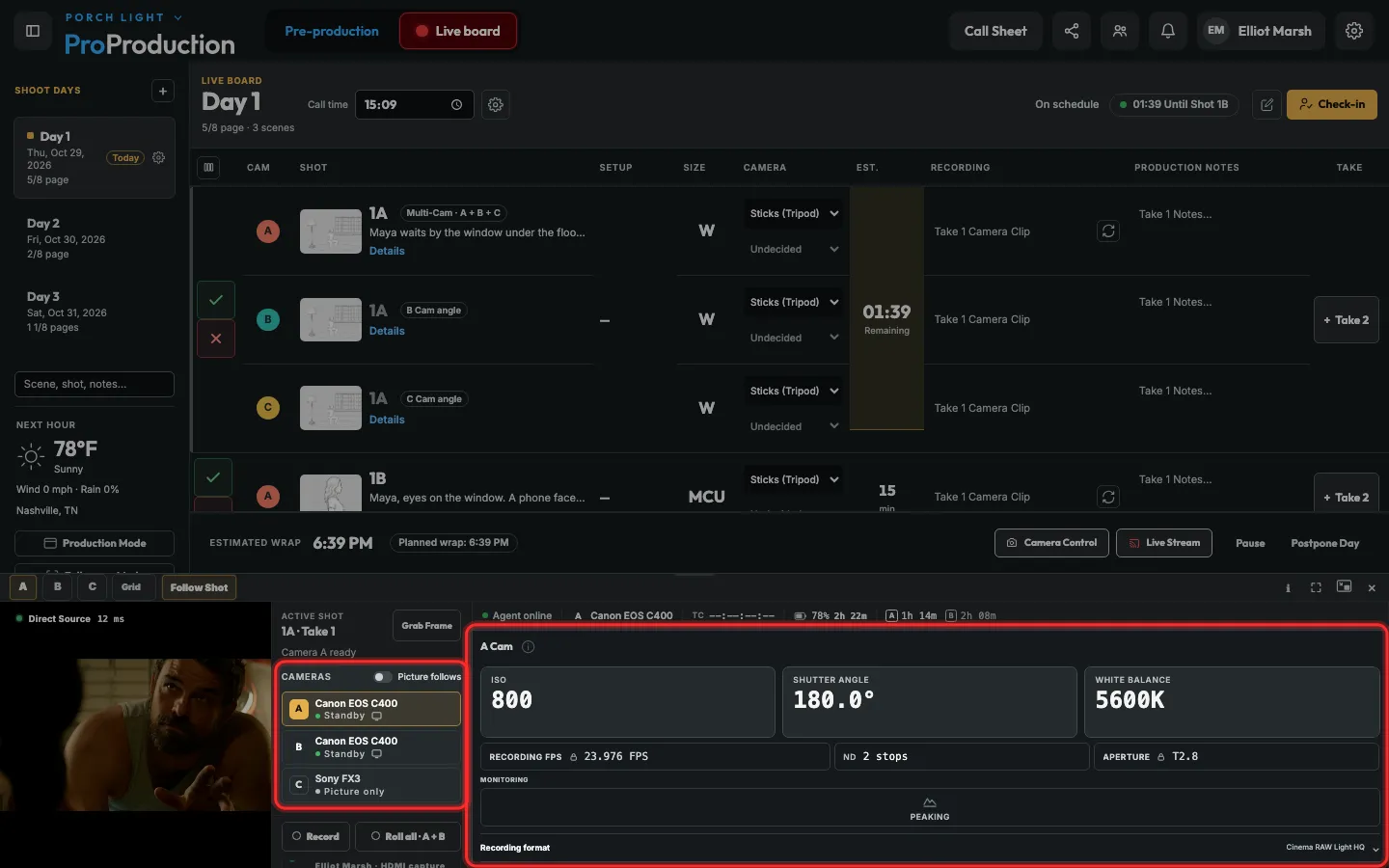The height and width of the screenshot is (868, 1389).
Task: Collapse the sidebar panel icon
Action: coord(33,31)
